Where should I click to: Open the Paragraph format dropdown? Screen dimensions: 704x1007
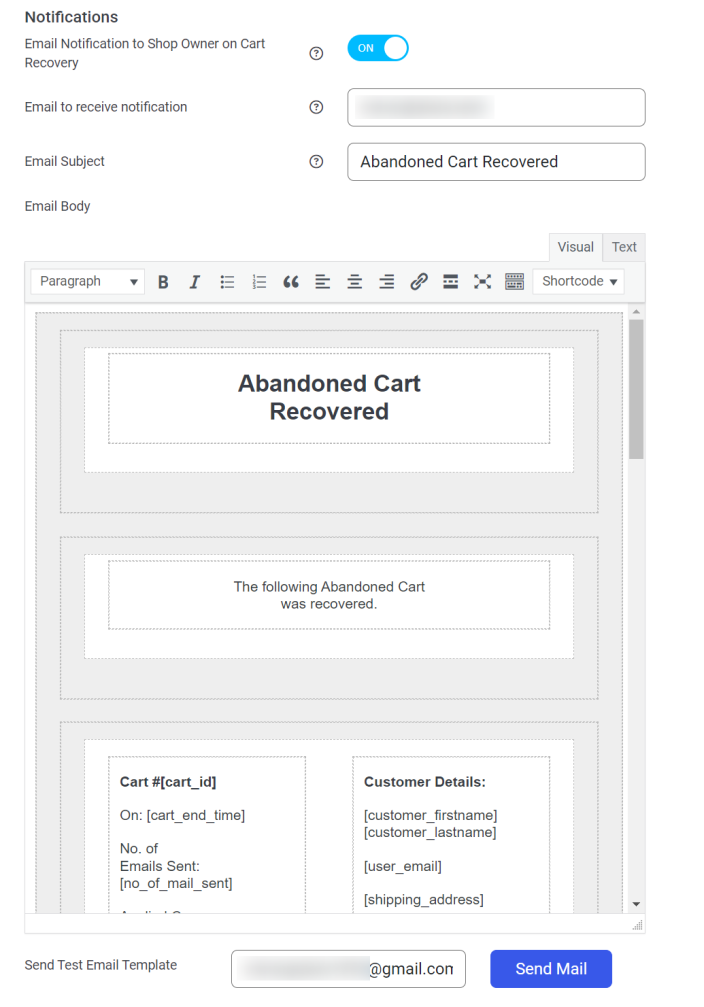pyautogui.click(x=87, y=281)
